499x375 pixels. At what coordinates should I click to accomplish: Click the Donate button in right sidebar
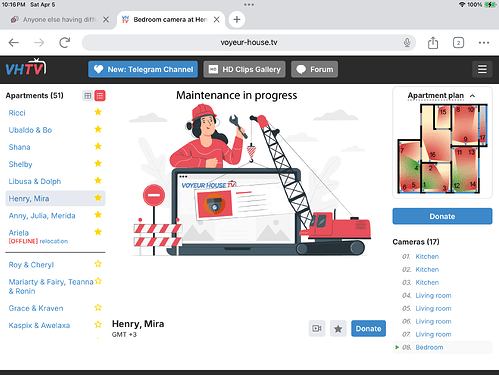(442, 216)
